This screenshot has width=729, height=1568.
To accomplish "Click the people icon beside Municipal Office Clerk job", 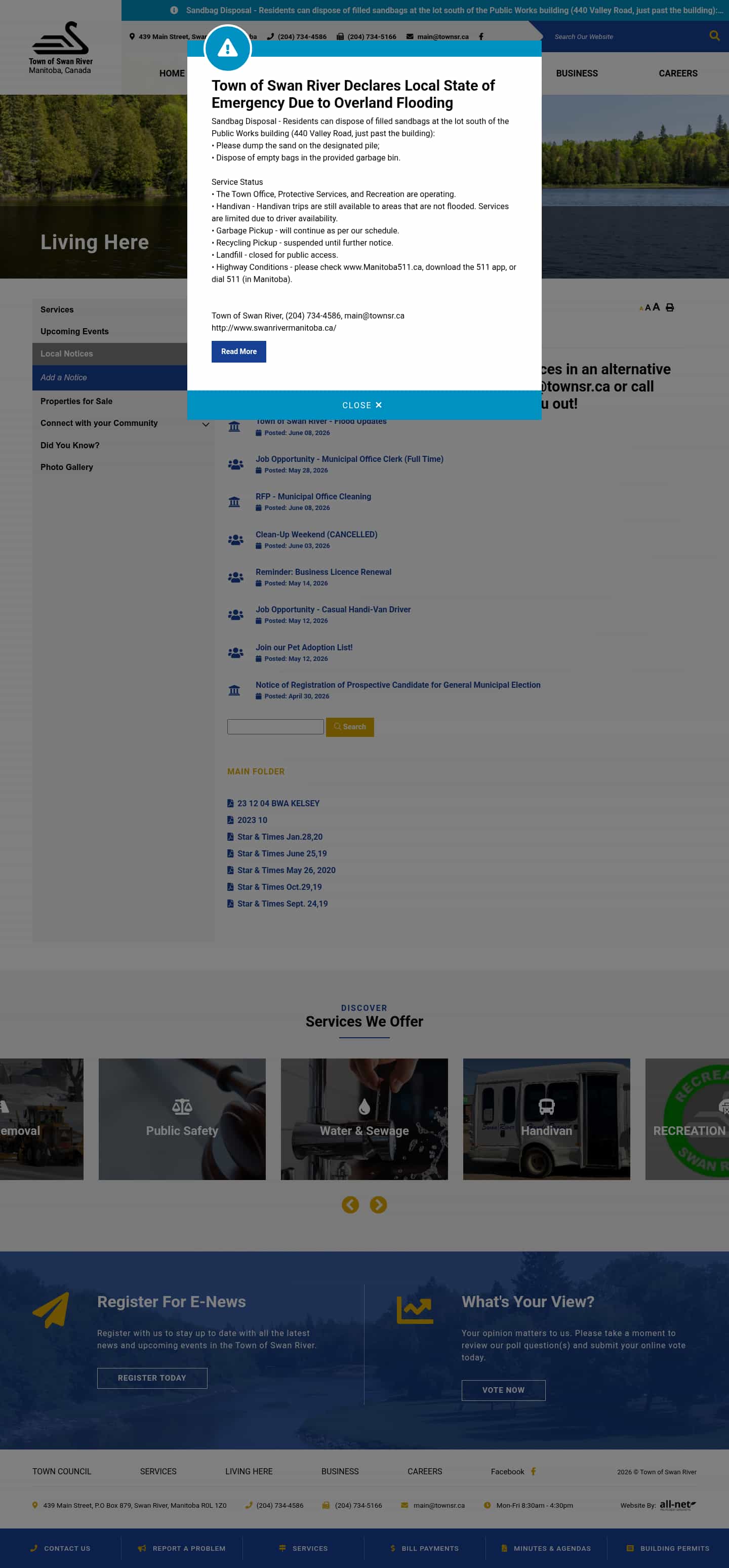I will click(235, 464).
